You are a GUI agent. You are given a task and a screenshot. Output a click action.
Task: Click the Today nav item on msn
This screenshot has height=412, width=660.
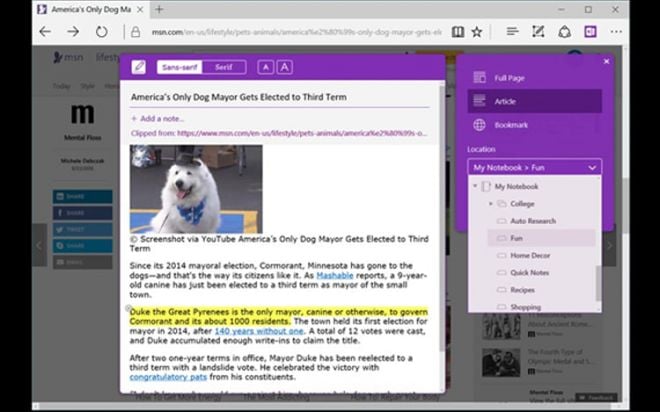click(x=61, y=86)
